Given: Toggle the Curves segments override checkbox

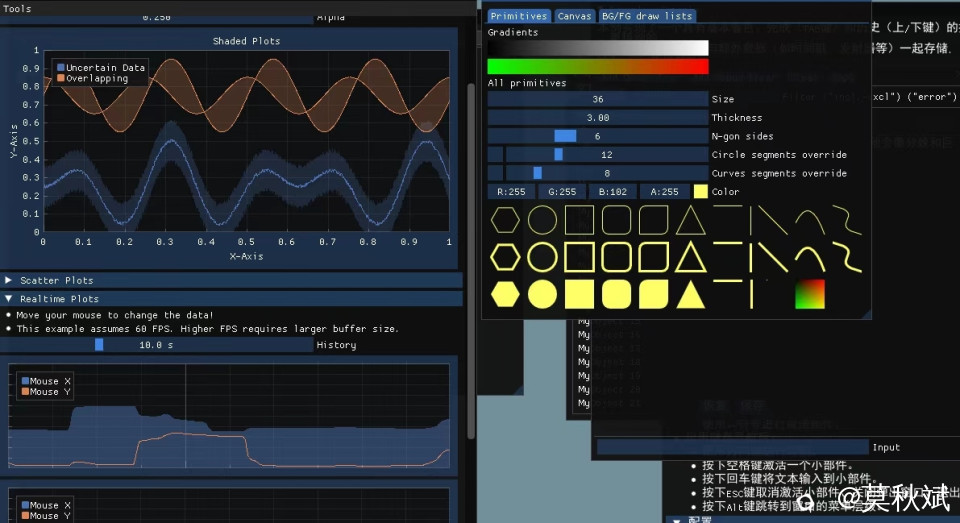Looking at the screenshot, I should click(495, 173).
